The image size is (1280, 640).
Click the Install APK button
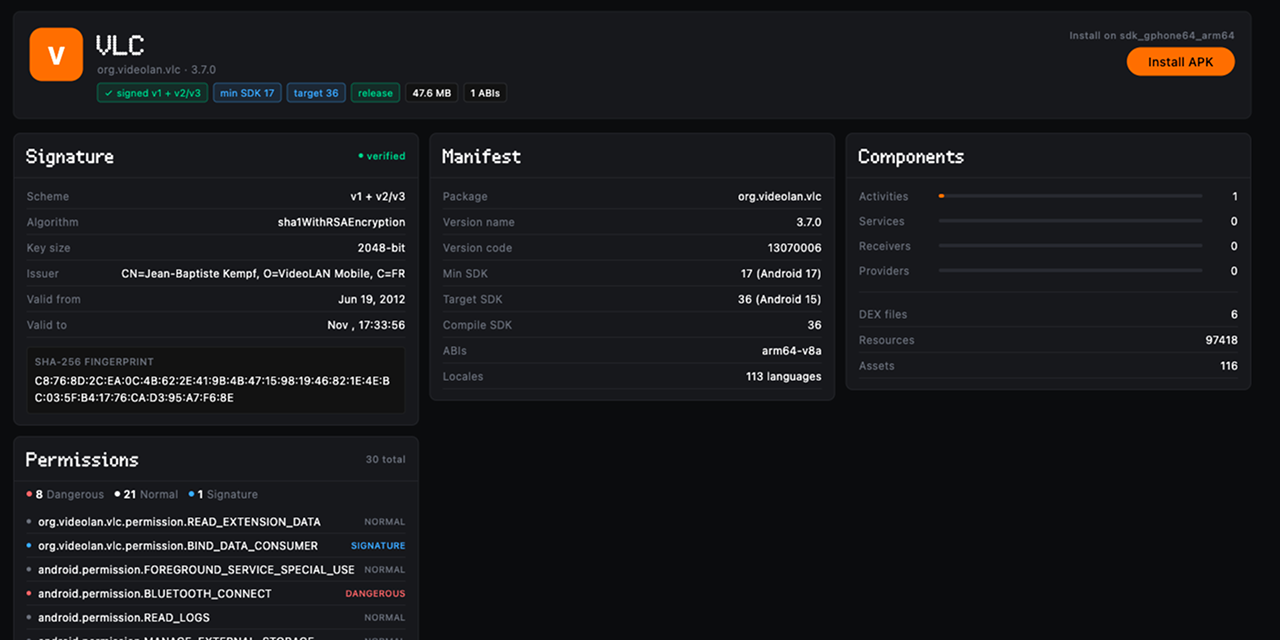[x=1180, y=62]
